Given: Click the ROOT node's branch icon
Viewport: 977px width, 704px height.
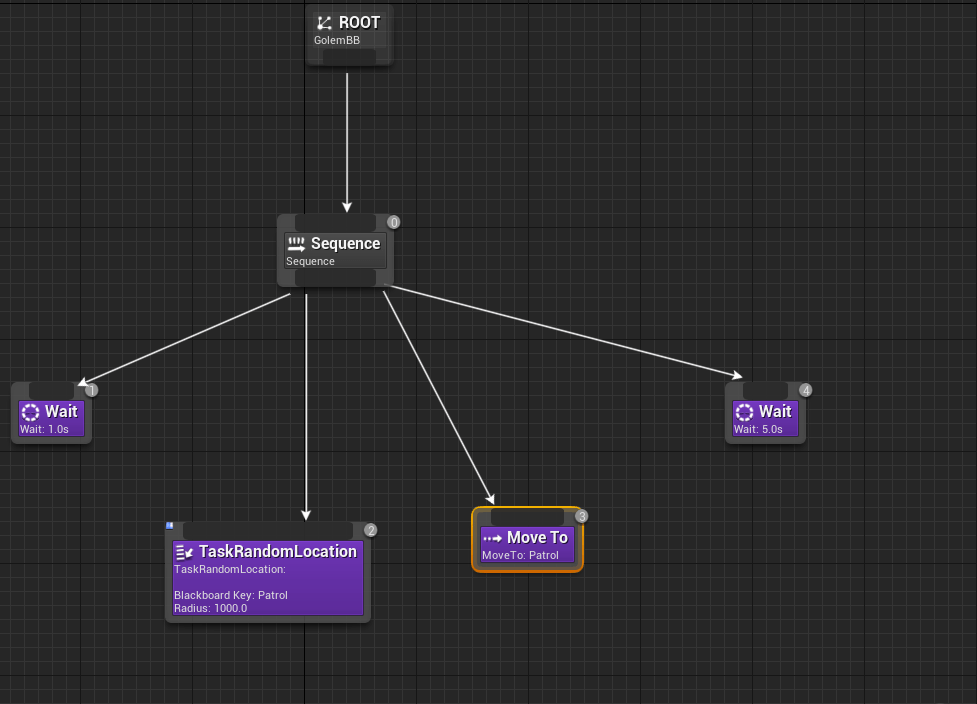Looking at the screenshot, I should pyautogui.click(x=324, y=23).
